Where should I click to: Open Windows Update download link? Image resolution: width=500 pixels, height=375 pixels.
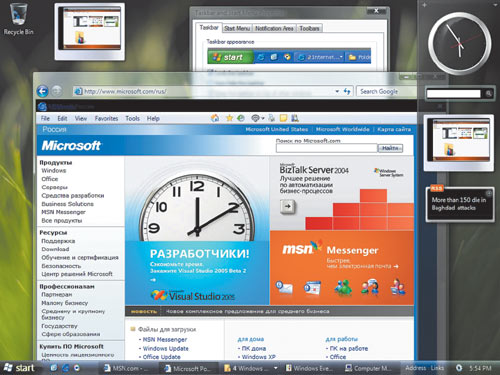[166, 348]
